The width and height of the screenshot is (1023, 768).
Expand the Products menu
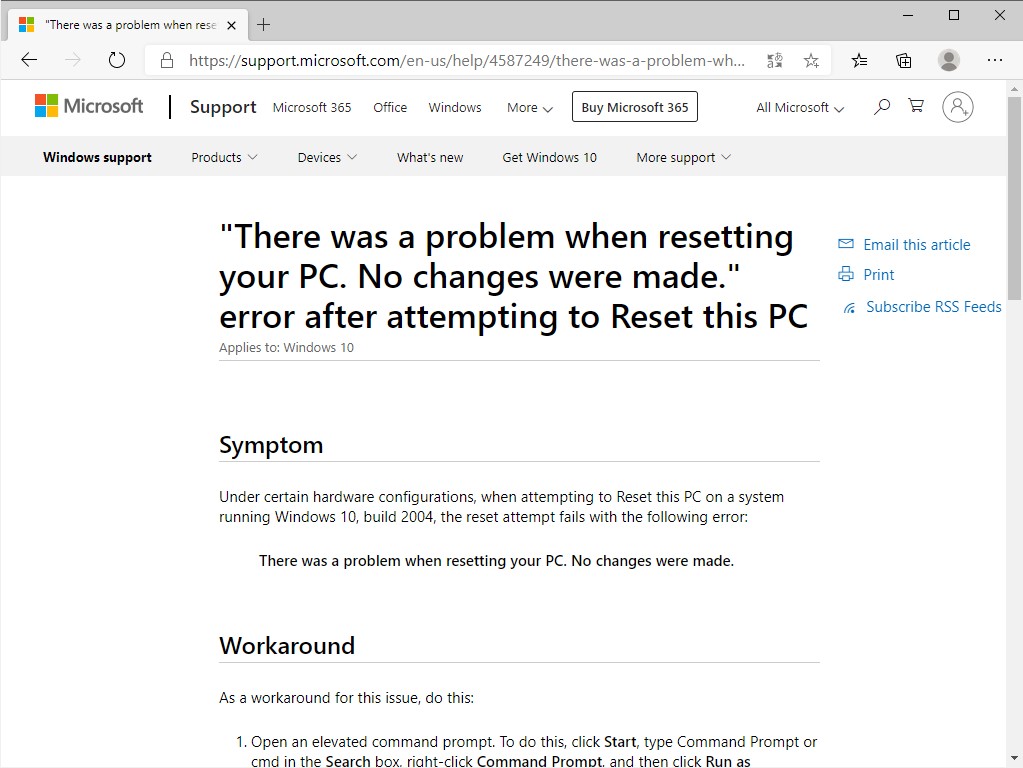[224, 157]
